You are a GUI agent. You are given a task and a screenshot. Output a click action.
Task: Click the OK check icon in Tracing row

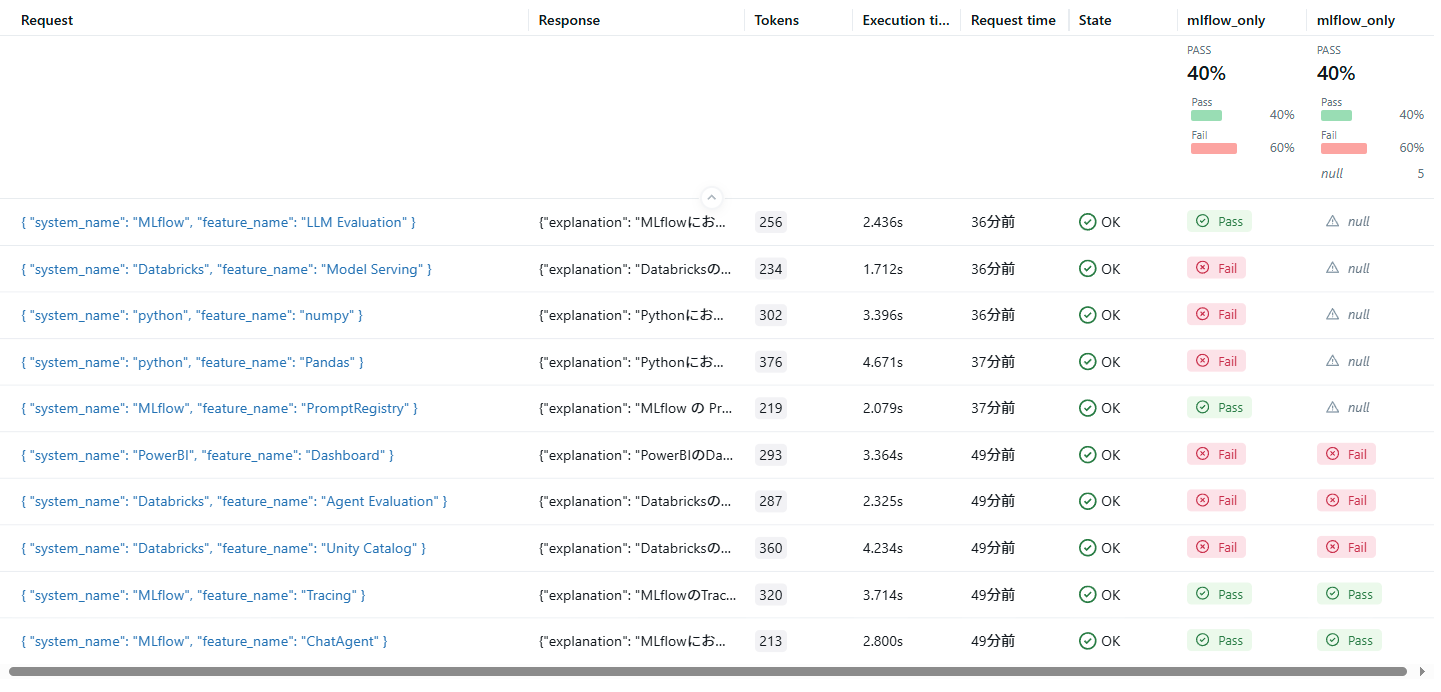tap(1088, 595)
